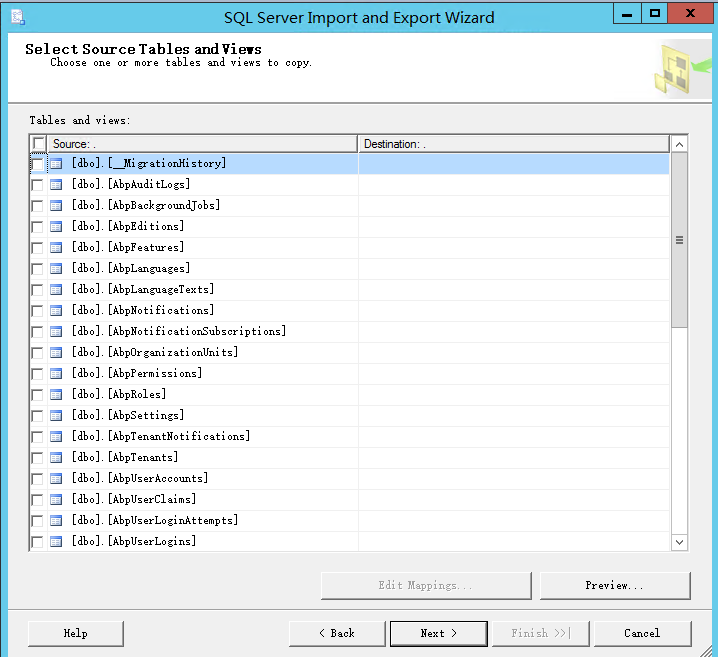The width and height of the screenshot is (718, 657).
Task: Close the wizard window
Action: pos(690,14)
